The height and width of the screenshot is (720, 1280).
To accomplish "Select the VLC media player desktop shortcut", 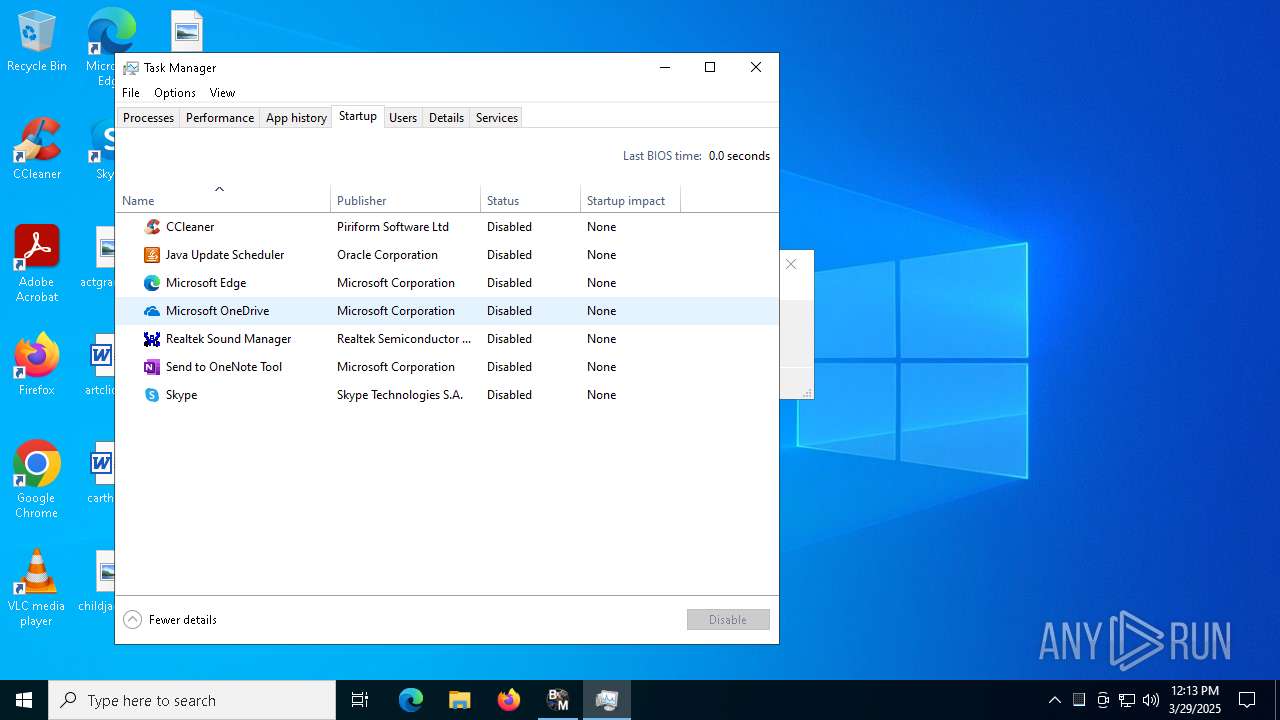I will click(37, 588).
